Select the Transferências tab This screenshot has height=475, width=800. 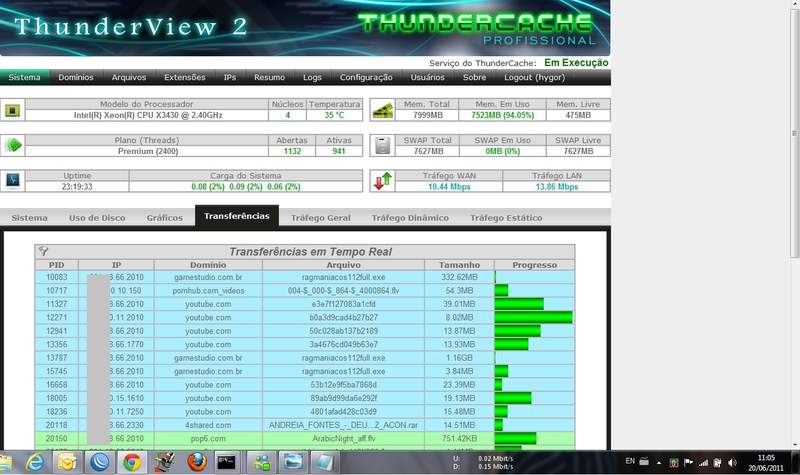pyautogui.click(x=237, y=216)
